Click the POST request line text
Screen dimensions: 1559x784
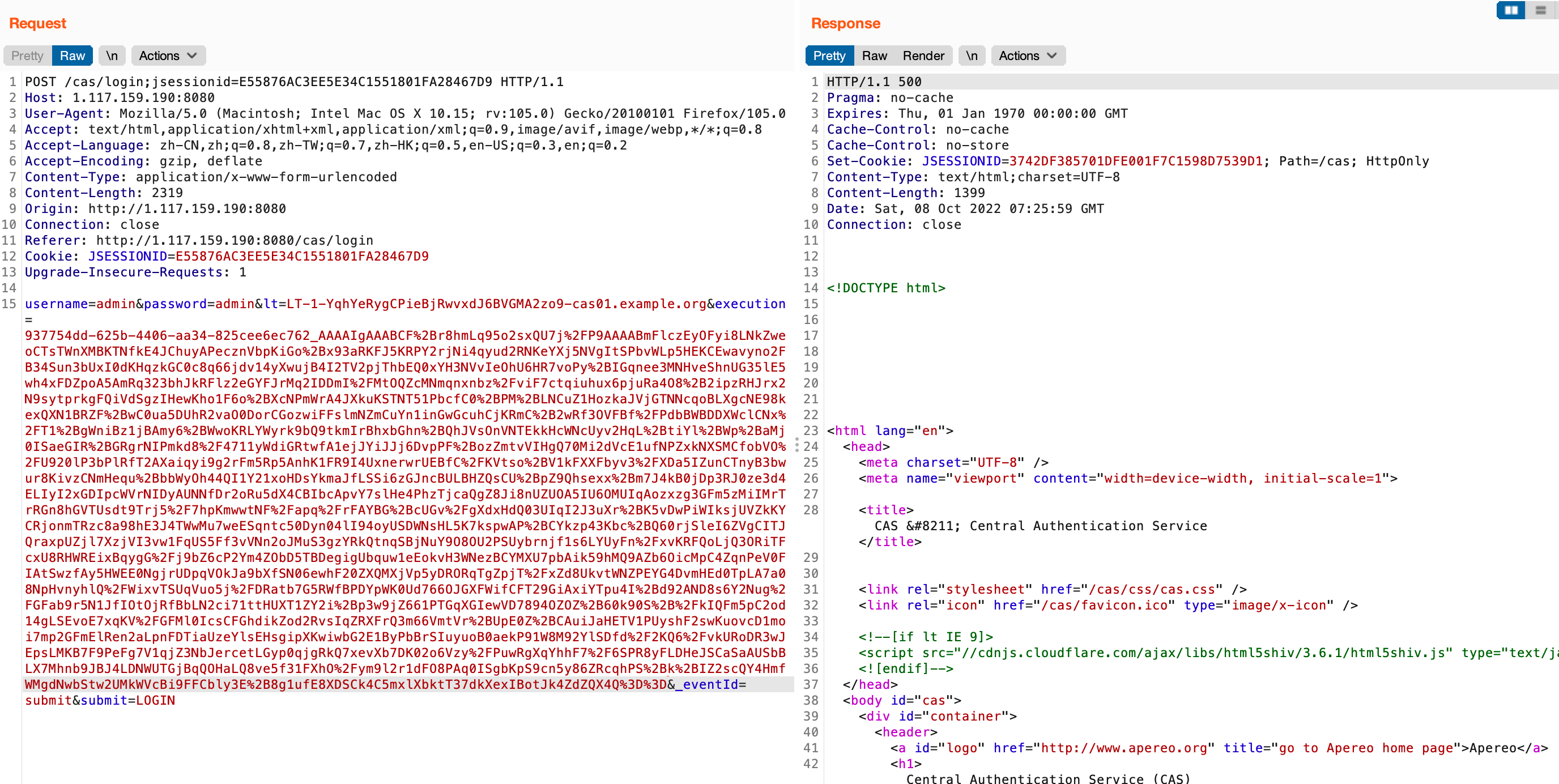pyautogui.click(x=293, y=82)
